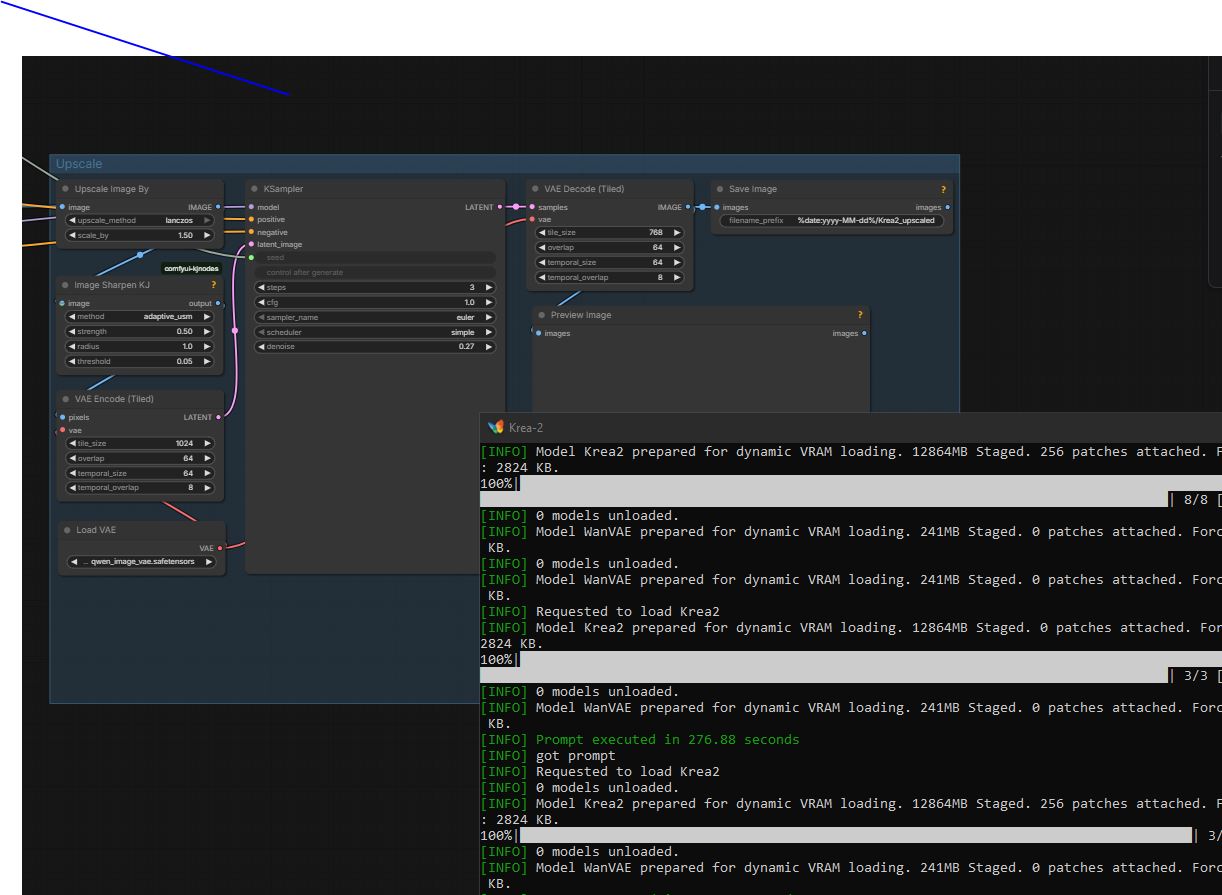
Task: Select the Preview Image node title
Action: [581, 315]
